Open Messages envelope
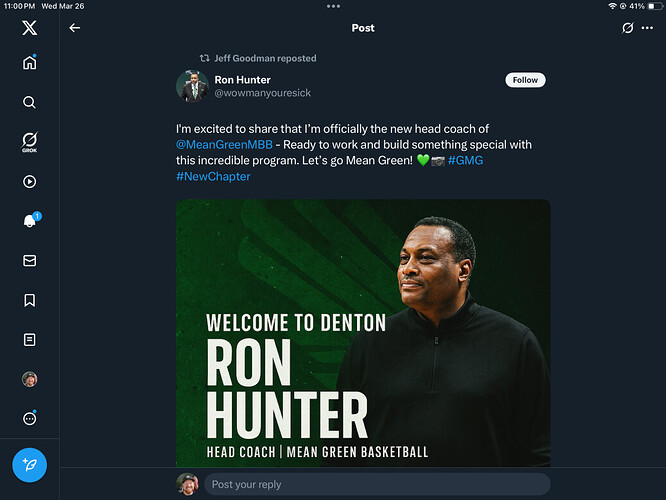 click(x=29, y=261)
